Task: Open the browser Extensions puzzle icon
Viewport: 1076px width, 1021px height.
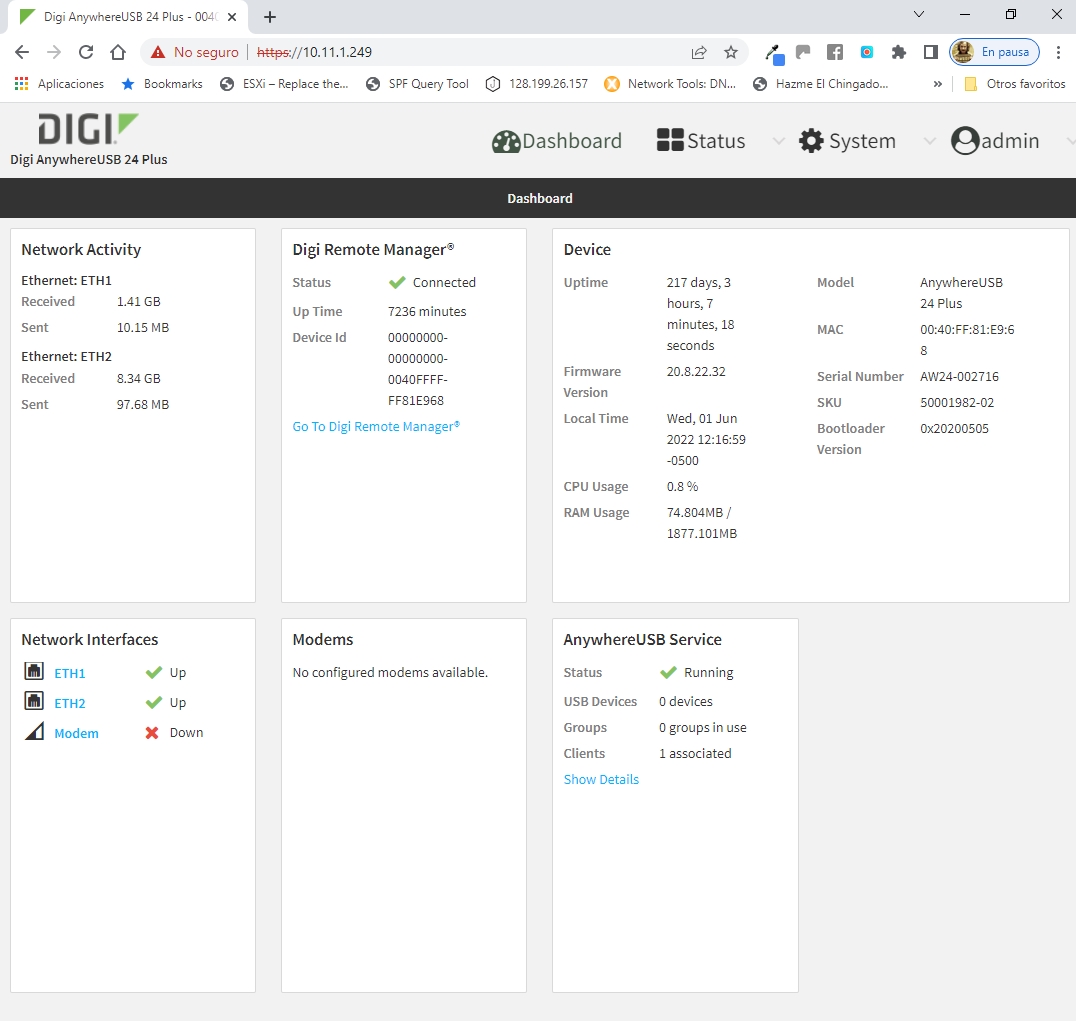Action: [x=899, y=52]
